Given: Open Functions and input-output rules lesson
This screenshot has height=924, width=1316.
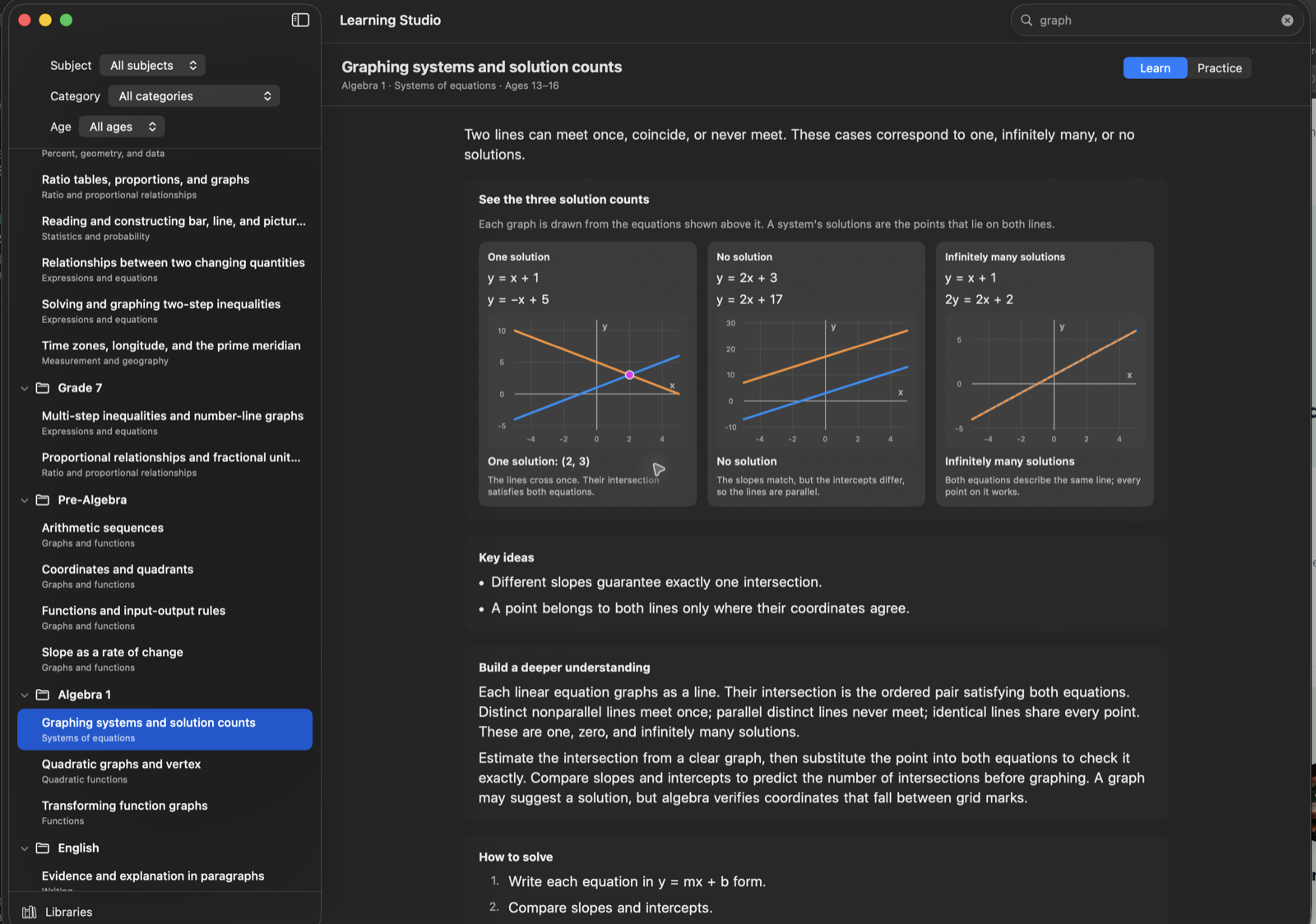Looking at the screenshot, I should coord(164,617).
